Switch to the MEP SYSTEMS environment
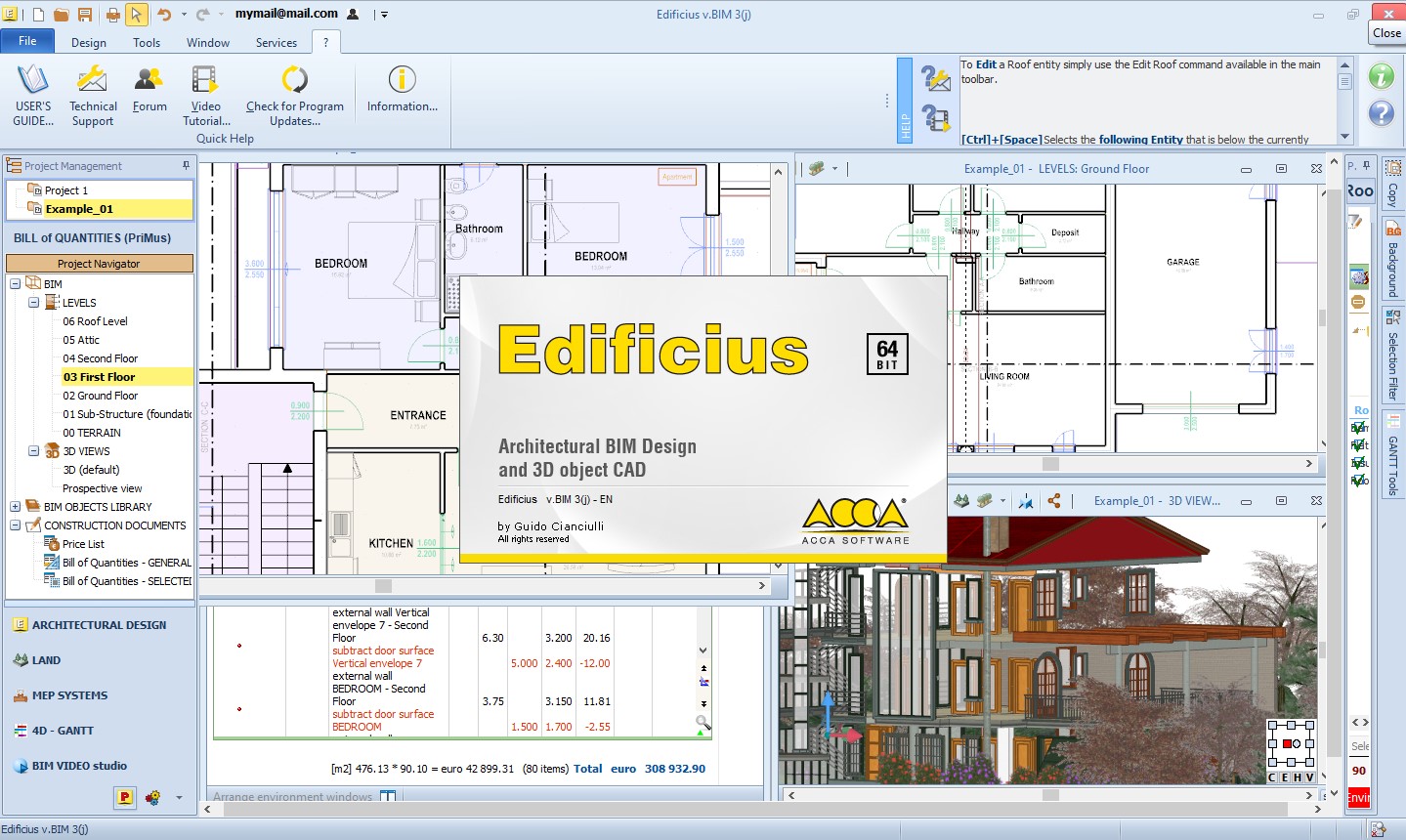Screen dimensions: 1406x840 [60, 695]
